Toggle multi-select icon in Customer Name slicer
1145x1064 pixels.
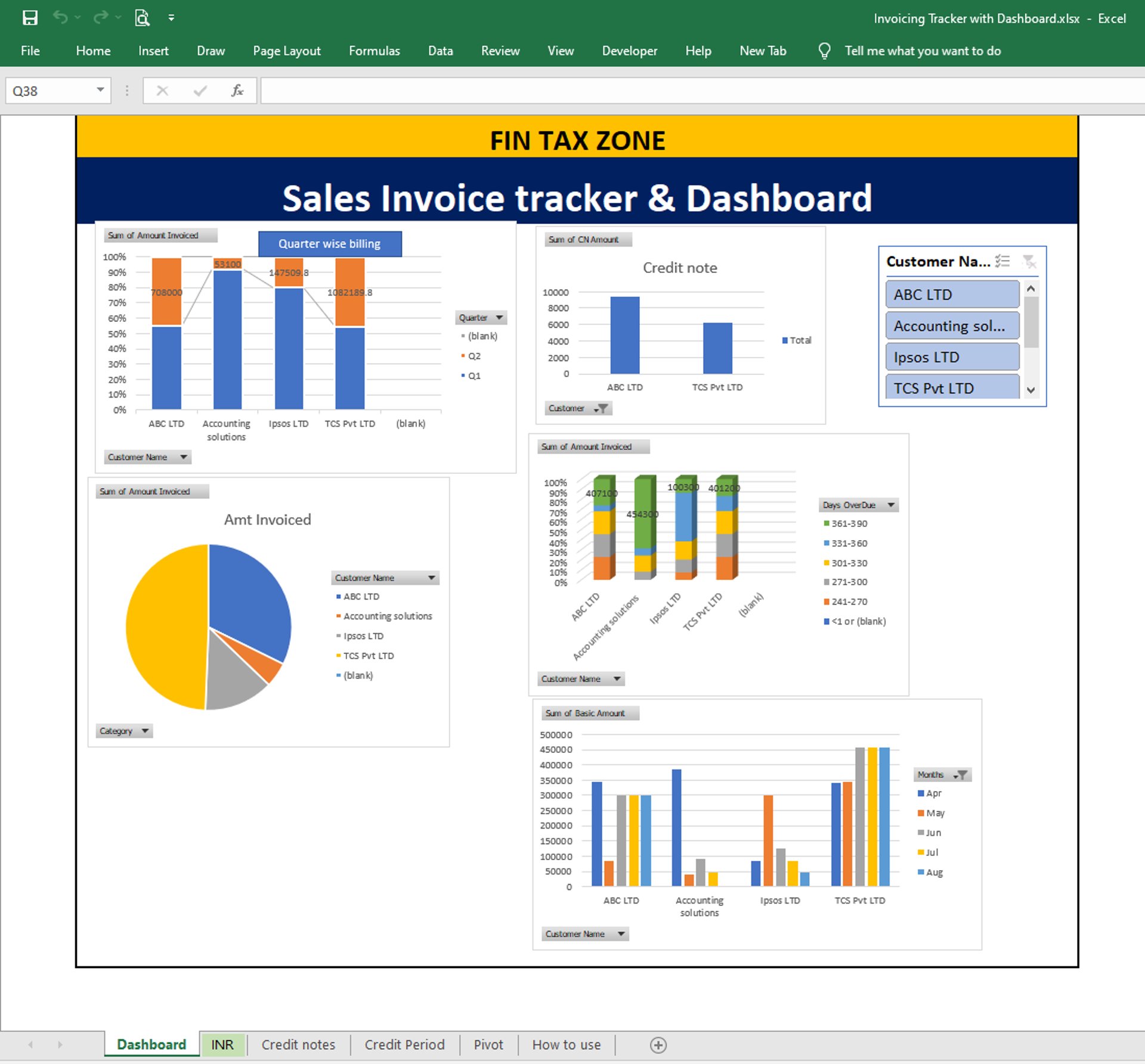[x=1002, y=261]
